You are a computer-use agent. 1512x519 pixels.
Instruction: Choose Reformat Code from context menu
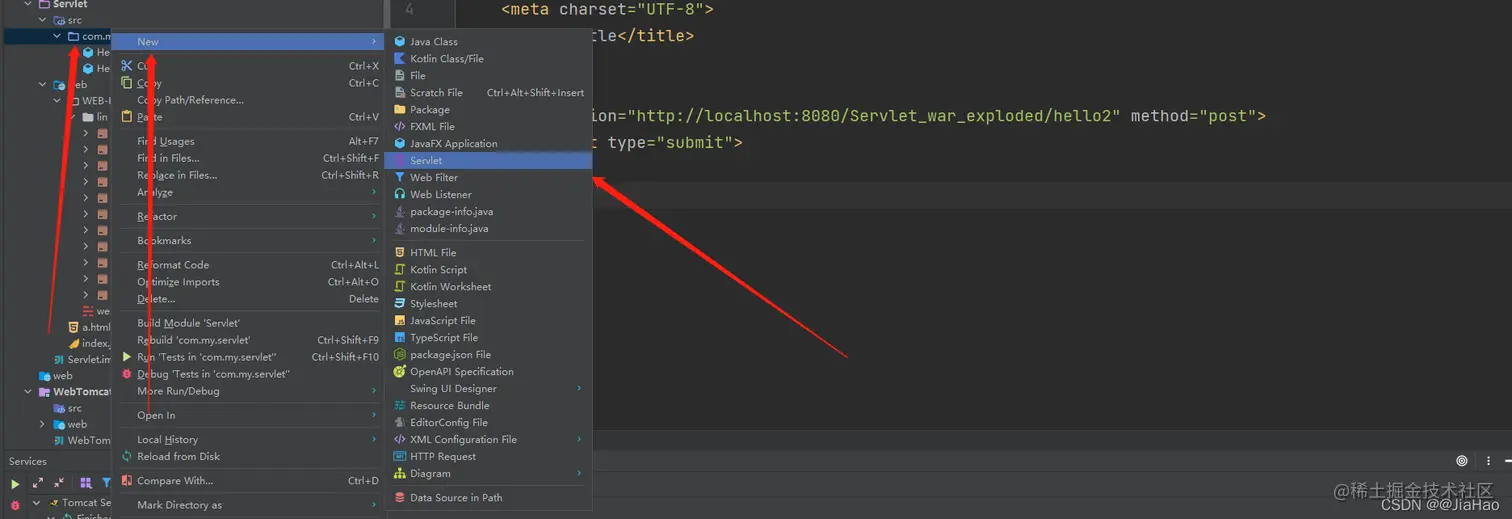point(248,265)
